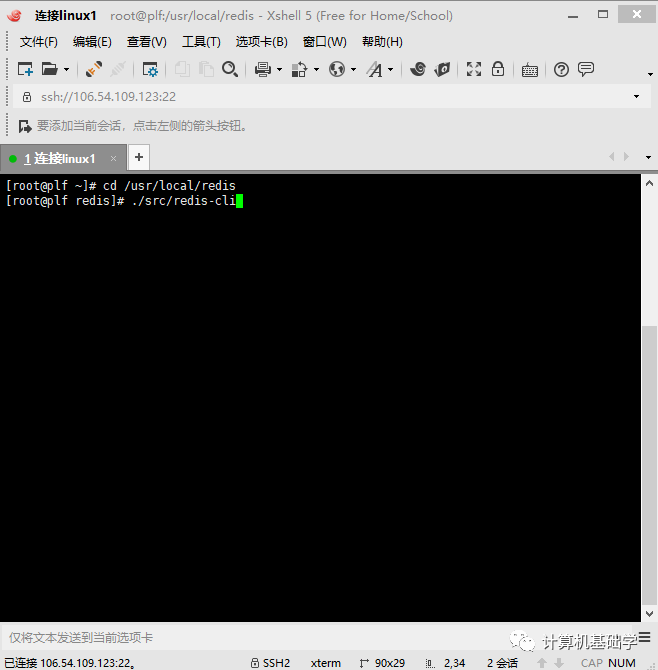Click the plus new tab button
This screenshot has height=670, width=658.
139,157
